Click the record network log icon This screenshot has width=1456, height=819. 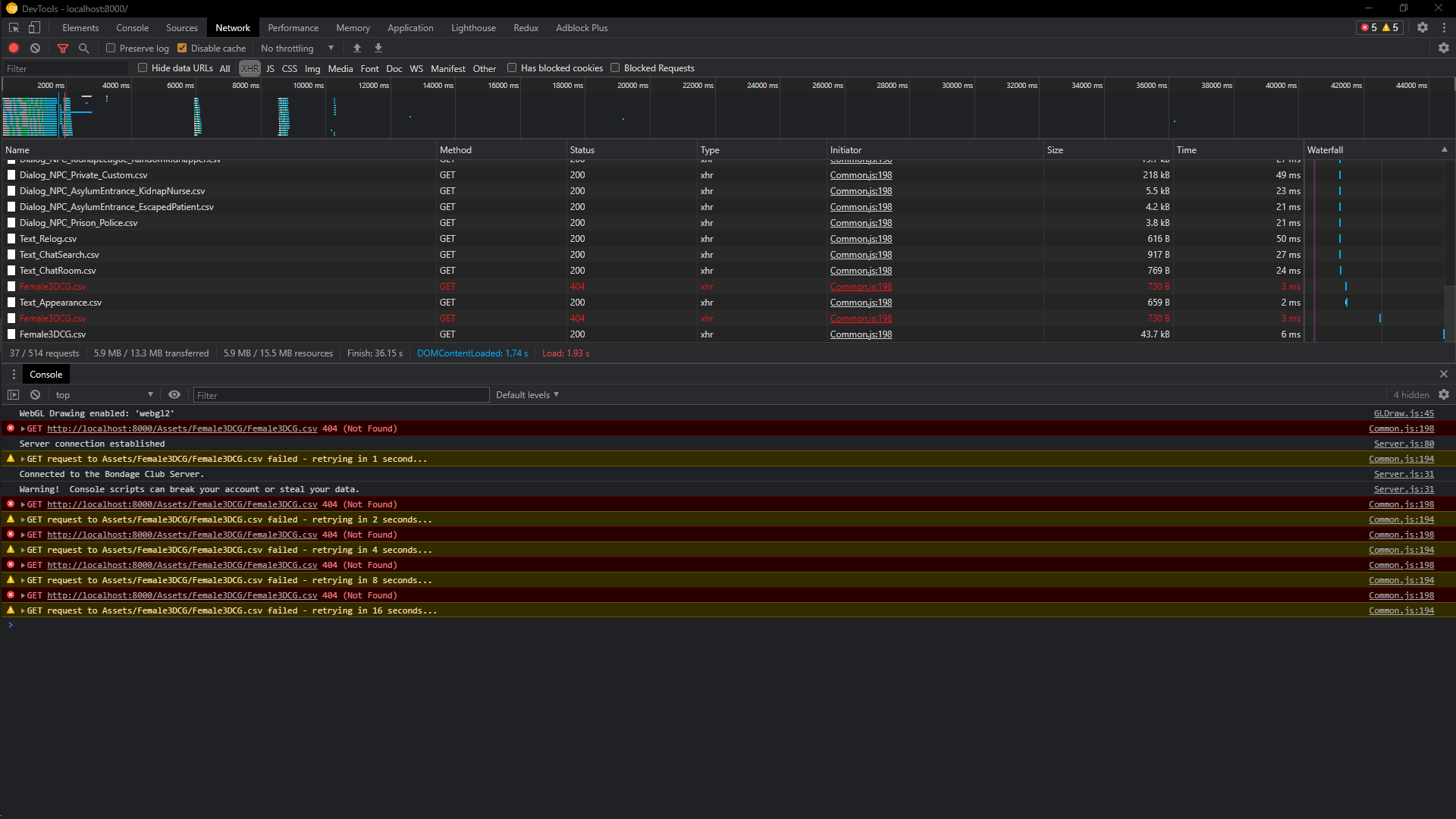point(14,48)
